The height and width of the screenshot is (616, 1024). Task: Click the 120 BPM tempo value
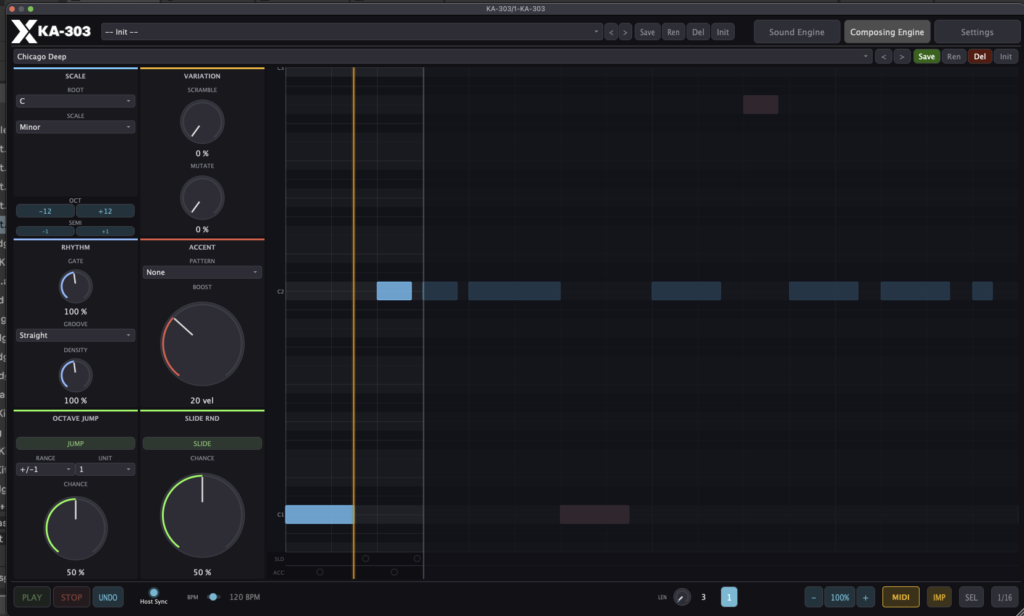[244, 596]
